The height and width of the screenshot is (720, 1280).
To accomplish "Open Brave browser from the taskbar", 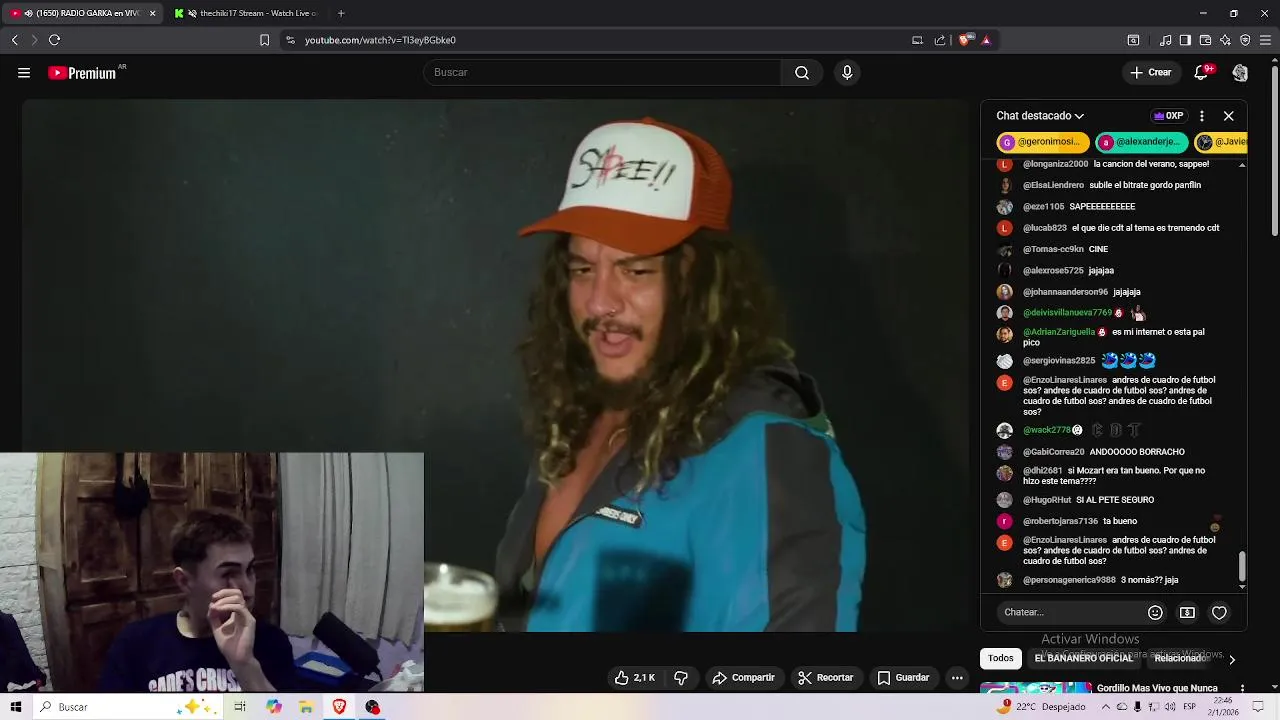I will point(339,707).
